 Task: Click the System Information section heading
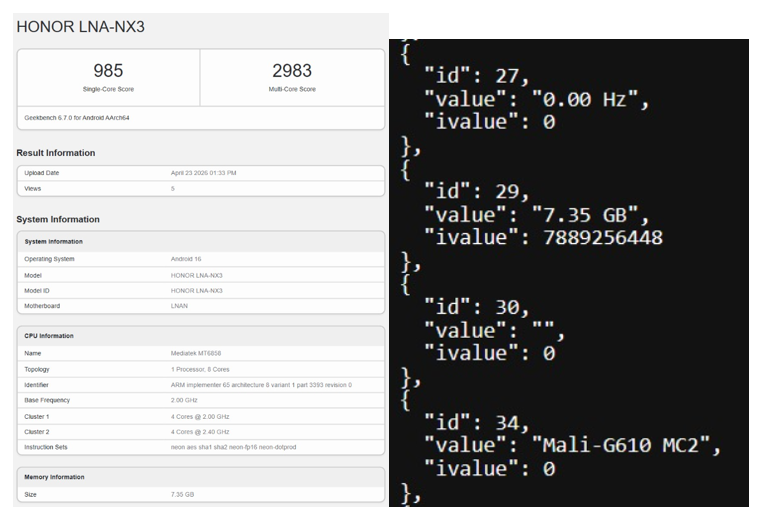[x=58, y=219]
